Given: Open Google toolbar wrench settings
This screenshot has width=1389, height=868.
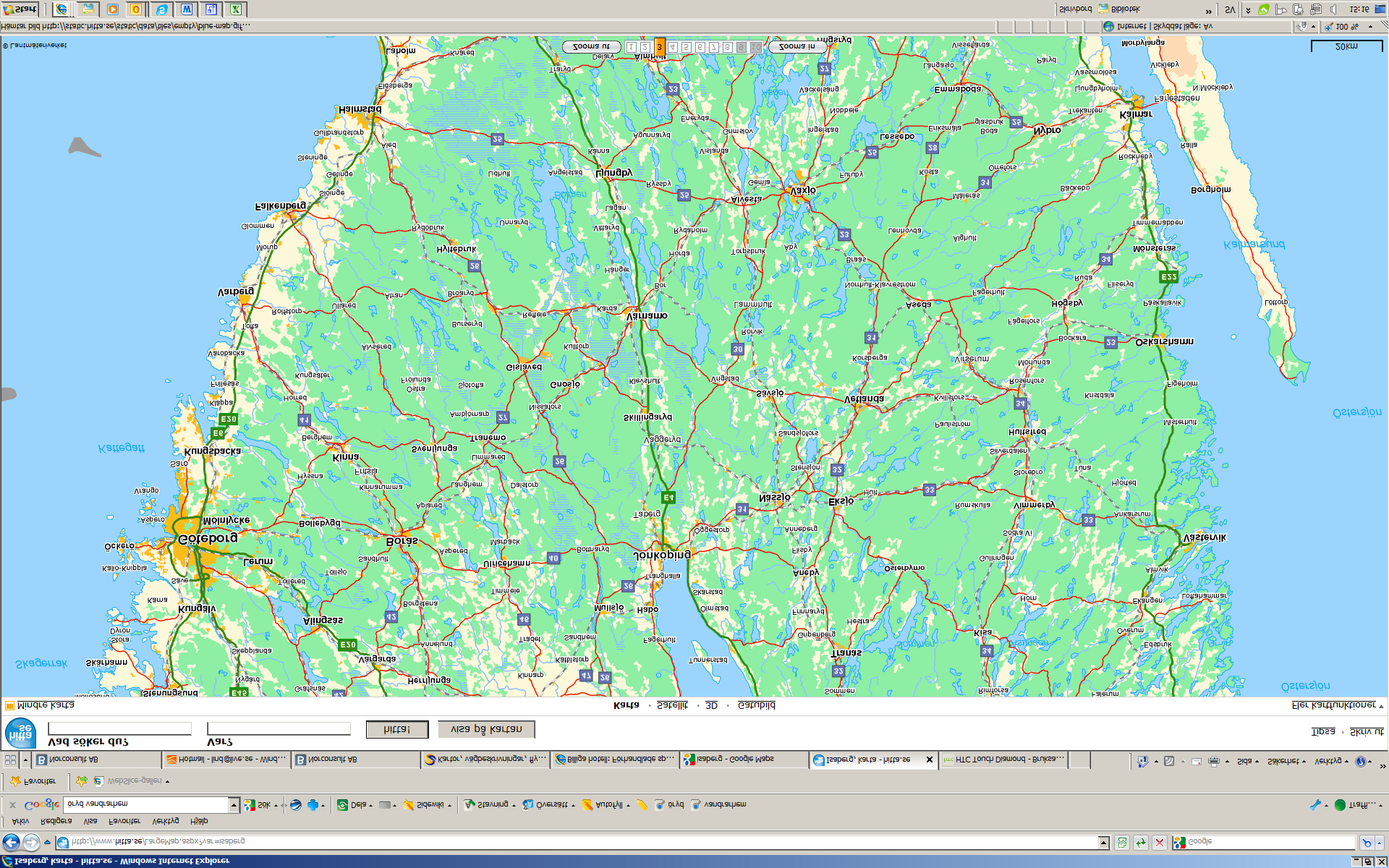Looking at the screenshot, I should point(1315,804).
